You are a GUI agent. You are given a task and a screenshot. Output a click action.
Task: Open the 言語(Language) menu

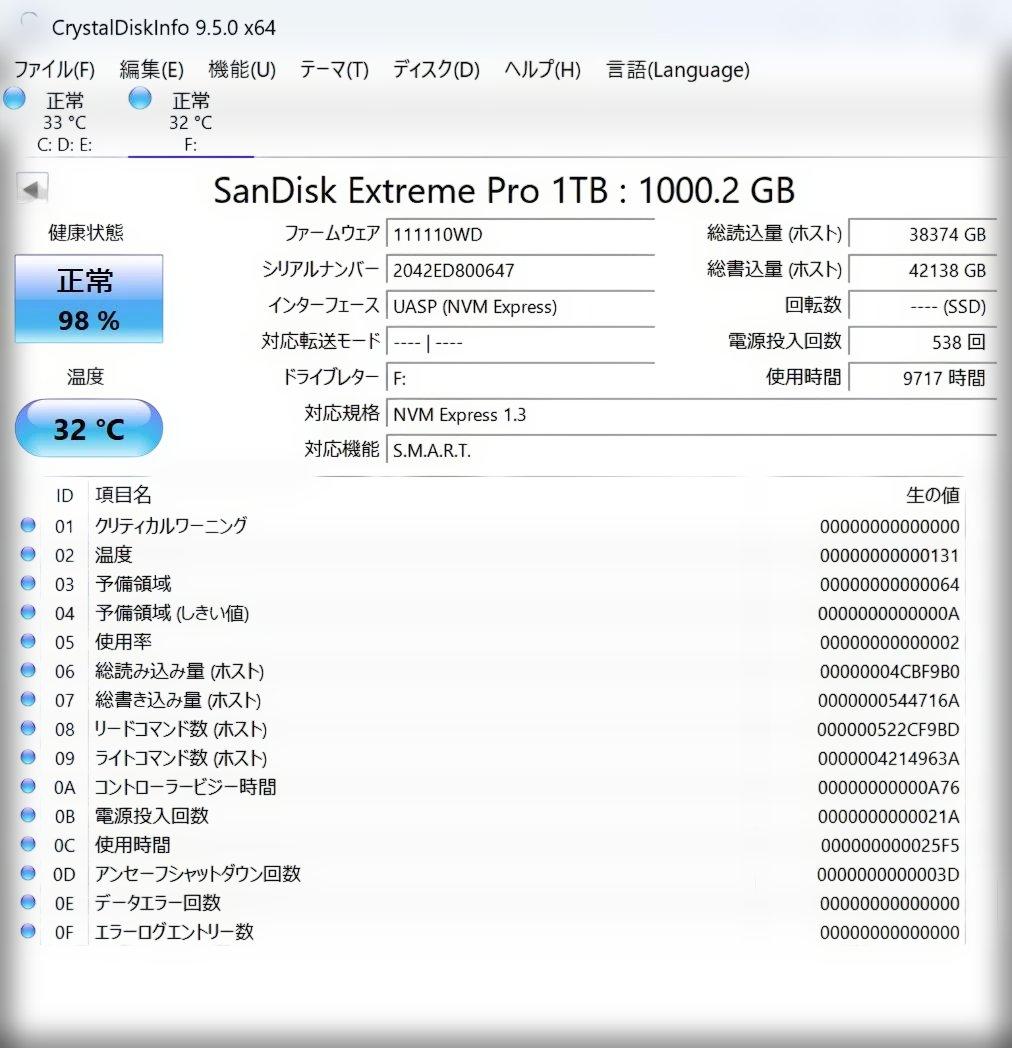click(676, 70)
